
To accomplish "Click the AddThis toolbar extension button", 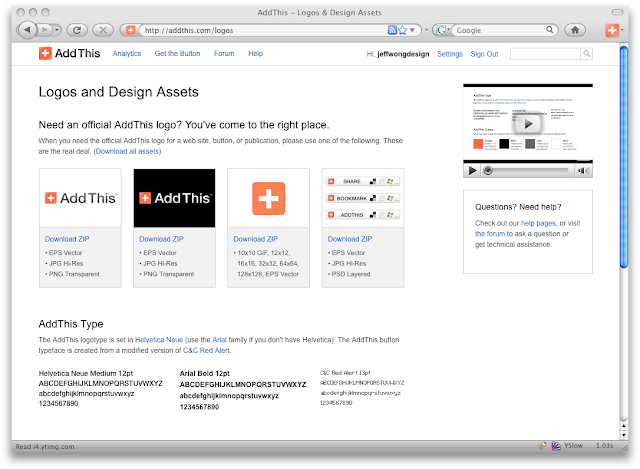I will click(611, 30).
